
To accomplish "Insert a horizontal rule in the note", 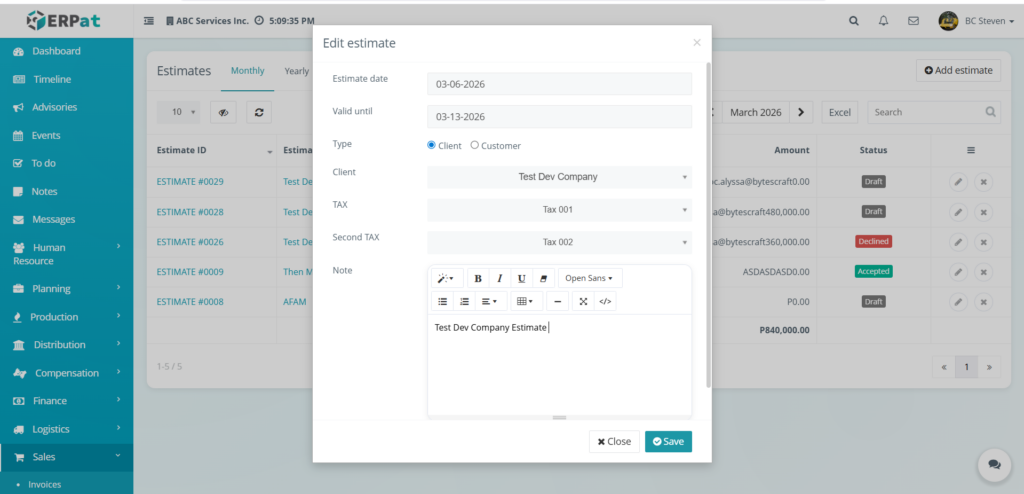I will pyautogui.click(x=558, y=301).
